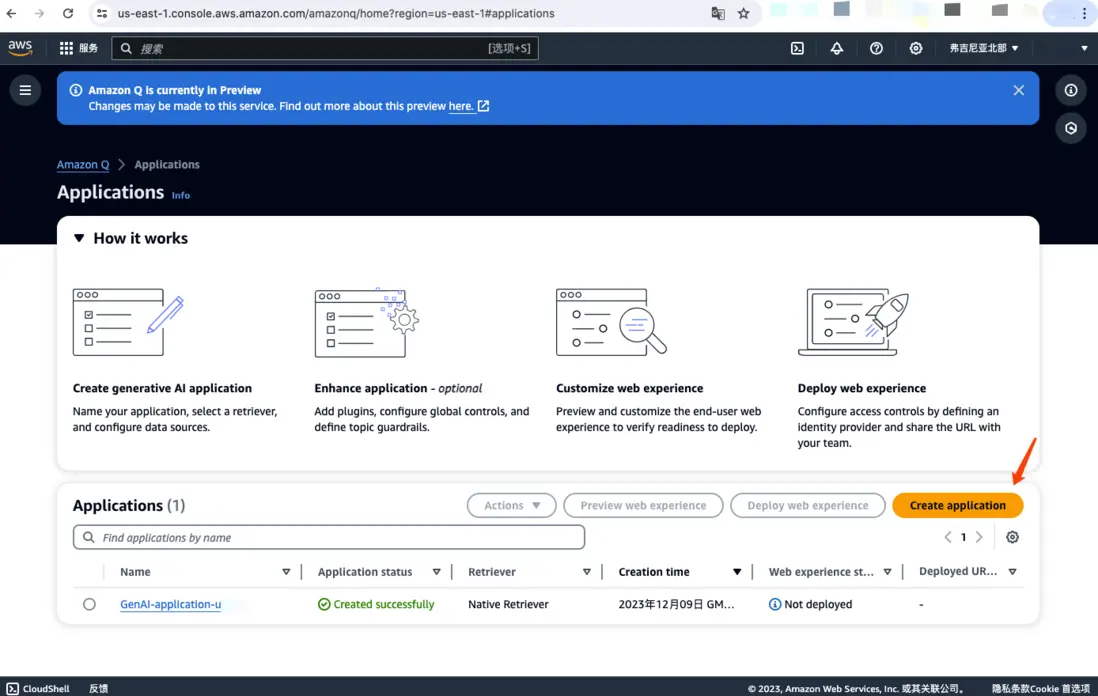Sort by Application status column
This screenshot has width=1098, height=696.
click(x=436, y=572)
